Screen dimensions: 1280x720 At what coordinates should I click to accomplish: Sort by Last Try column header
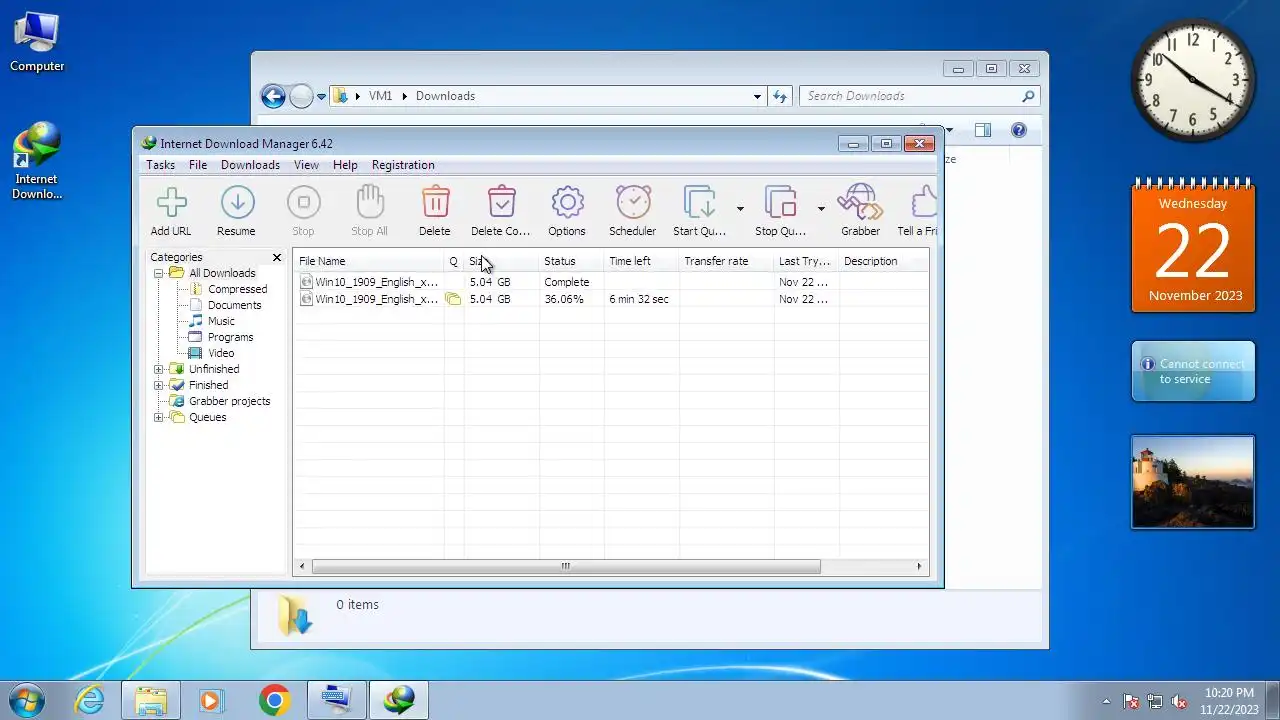pos(806,261)
